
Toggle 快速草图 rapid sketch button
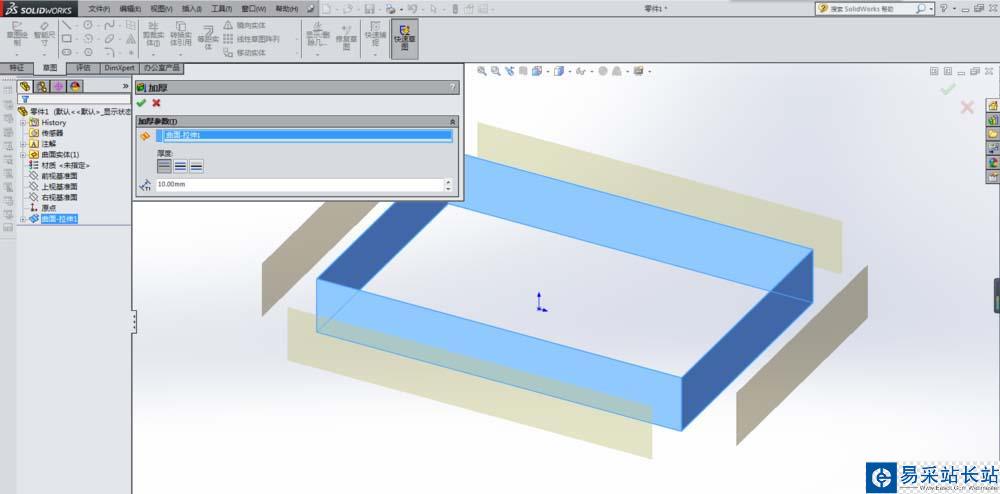coord(404,38)
